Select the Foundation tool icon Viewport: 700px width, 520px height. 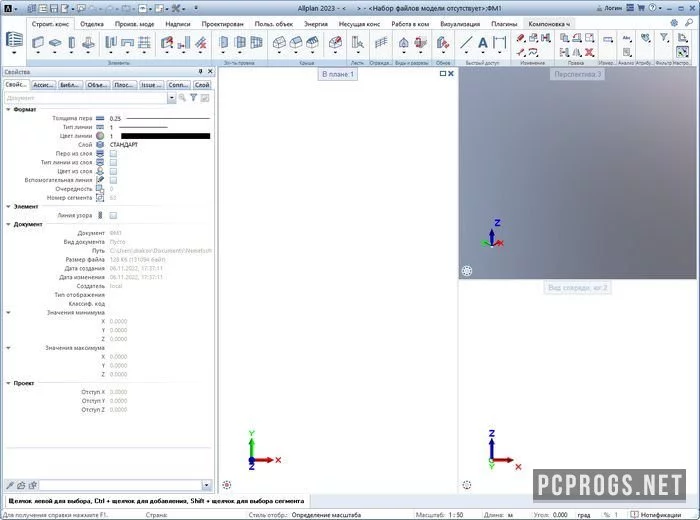pyautogui.click(x=88, y=42)
